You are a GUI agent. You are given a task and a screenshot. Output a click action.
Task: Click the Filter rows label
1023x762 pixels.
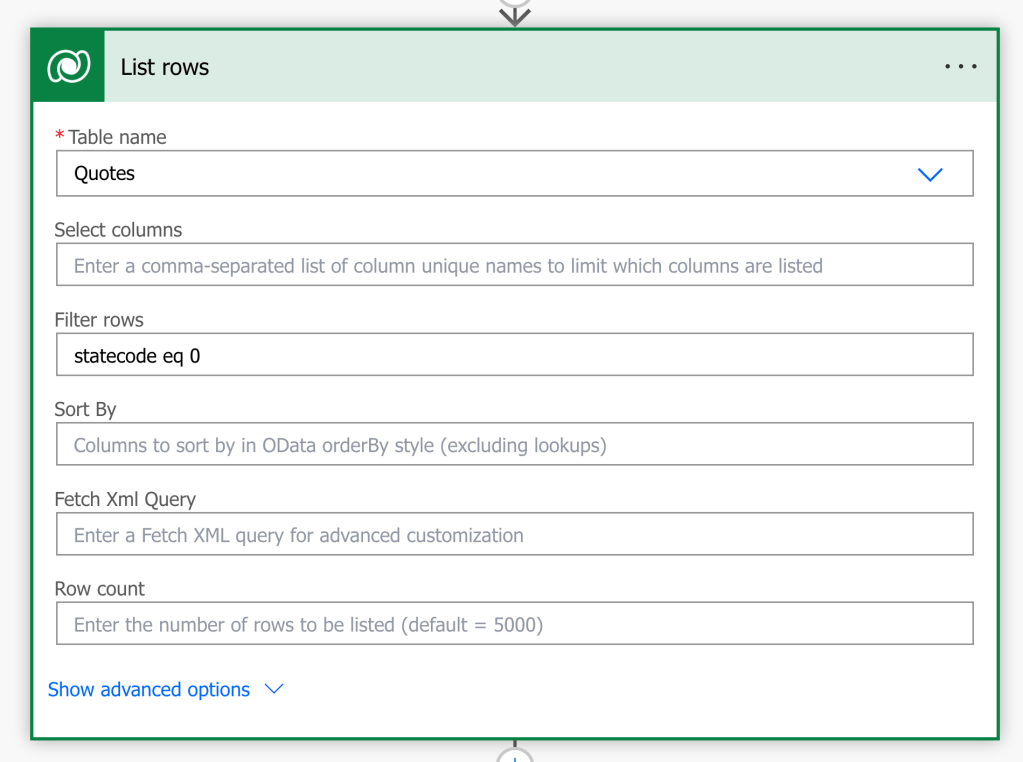99,320
